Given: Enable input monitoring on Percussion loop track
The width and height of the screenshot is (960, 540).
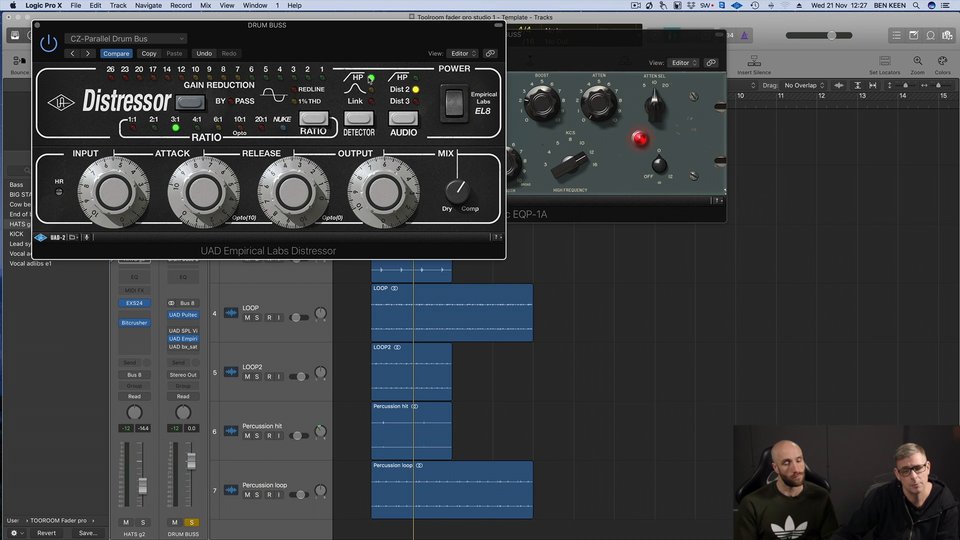Looking at the screenshot, I should coord(279,495).
